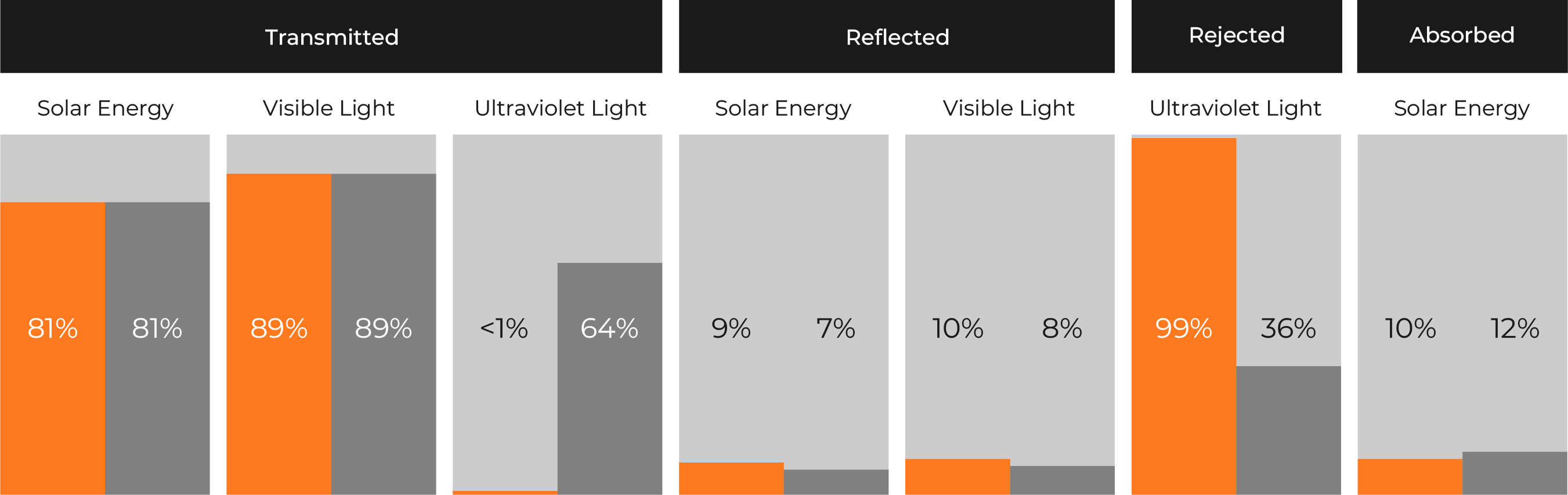Click the 10% reflected visible light value

point(958,329)
